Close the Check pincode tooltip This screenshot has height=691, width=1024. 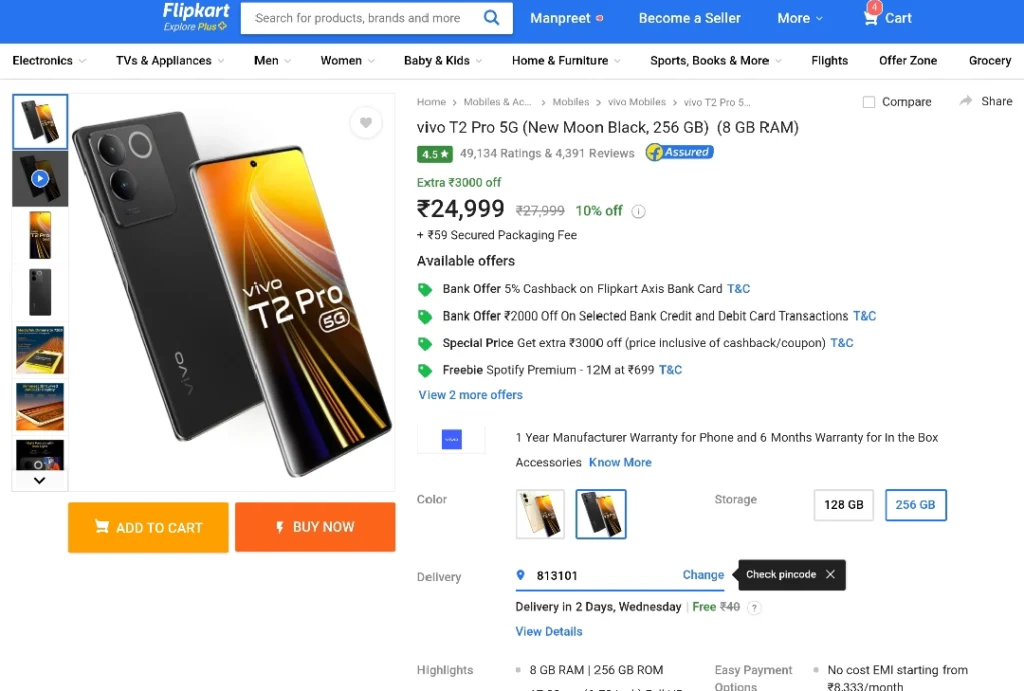coord(830,574)
